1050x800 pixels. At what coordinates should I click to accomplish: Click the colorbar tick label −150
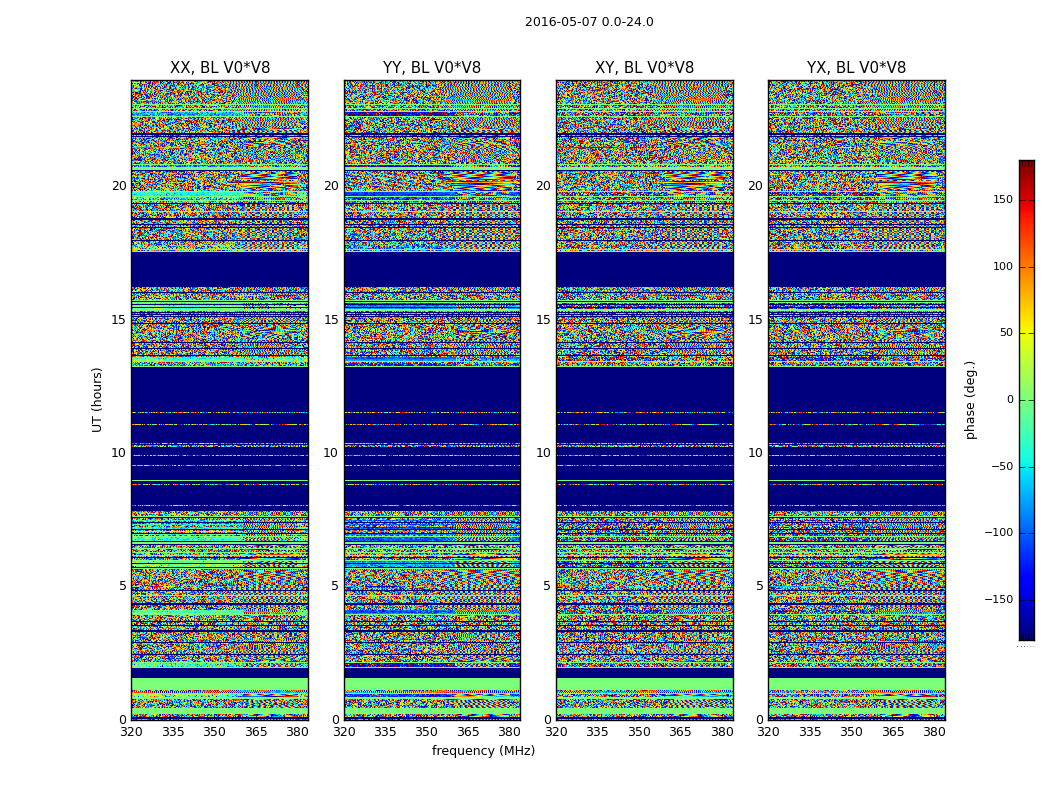click(999, 600)
